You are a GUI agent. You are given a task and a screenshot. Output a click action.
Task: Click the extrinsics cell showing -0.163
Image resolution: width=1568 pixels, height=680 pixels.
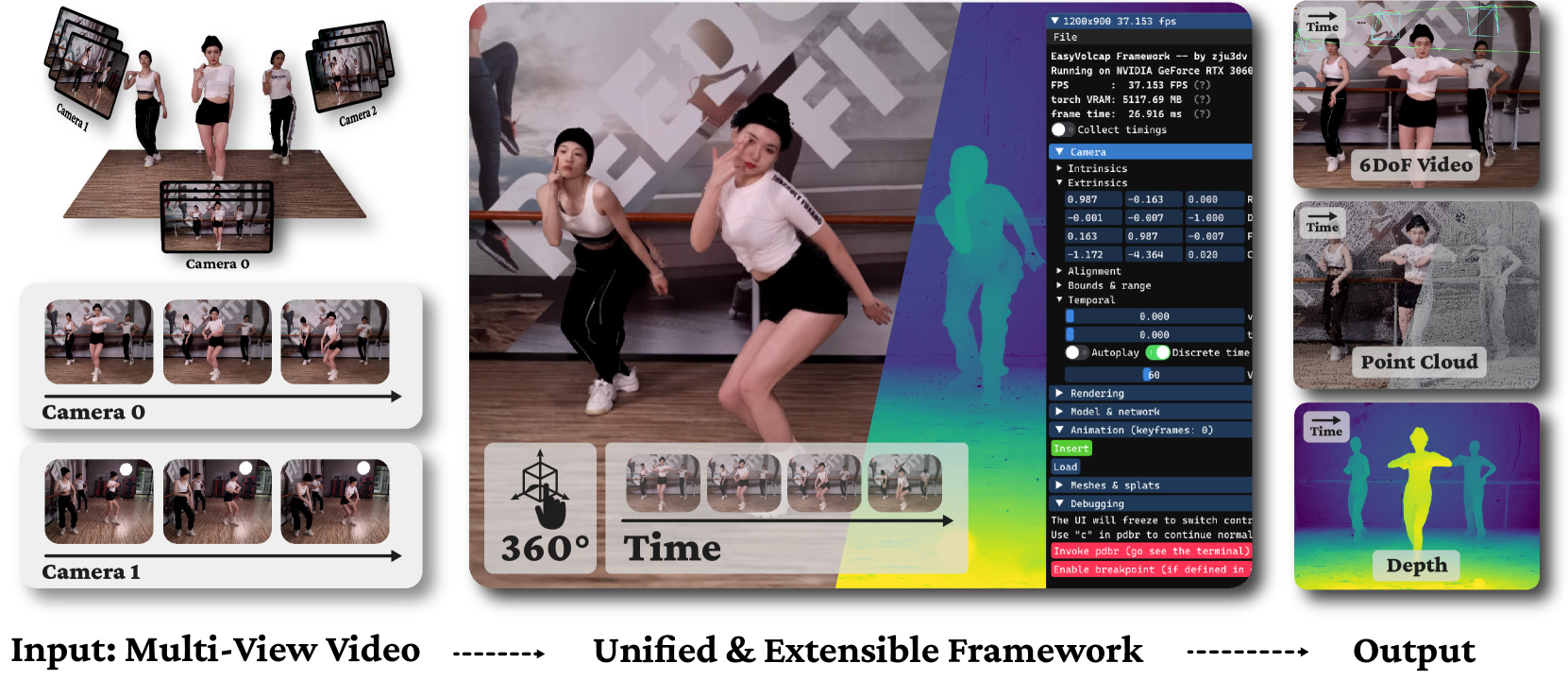1153,199
